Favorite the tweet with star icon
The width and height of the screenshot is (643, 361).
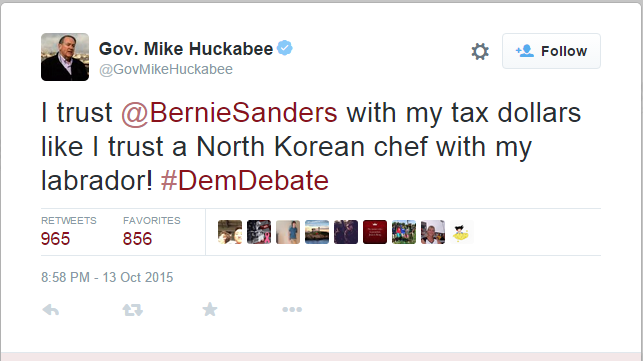[x=210, y=309]
